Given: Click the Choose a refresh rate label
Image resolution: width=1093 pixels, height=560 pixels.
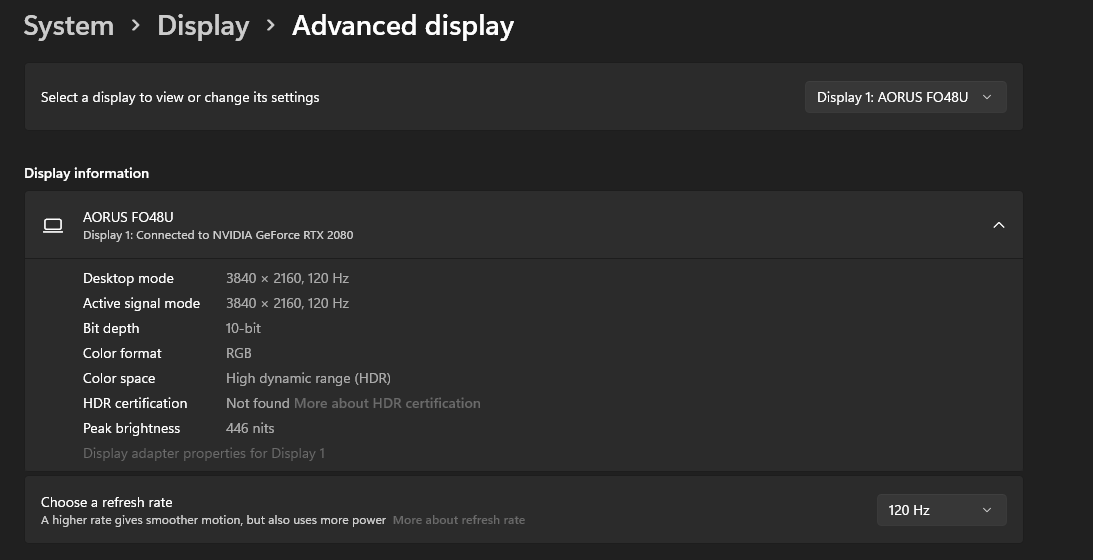Looking at the screenshot, I should coord(107,502).
